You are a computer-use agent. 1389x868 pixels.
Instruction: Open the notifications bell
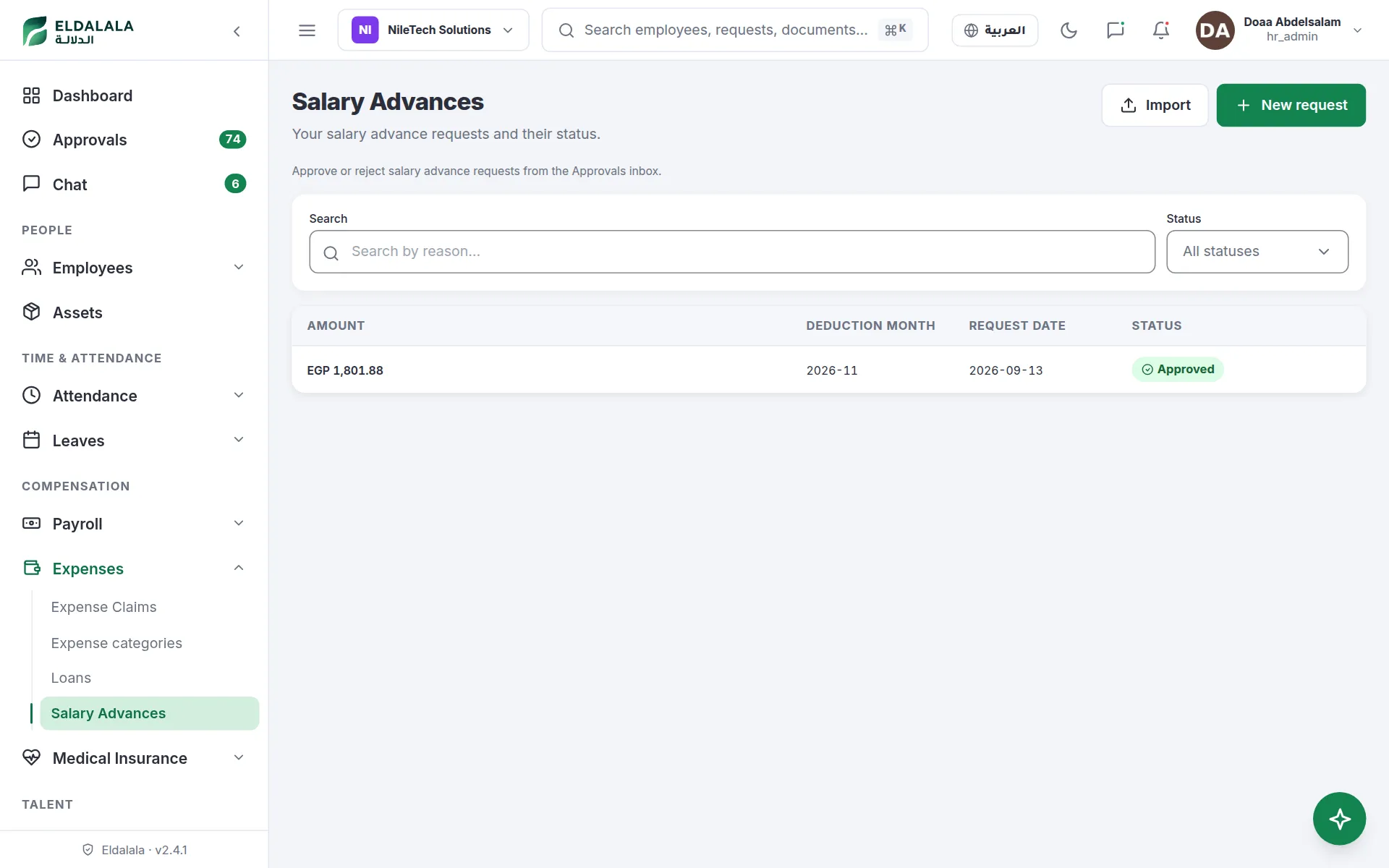tap(1161, 30)
